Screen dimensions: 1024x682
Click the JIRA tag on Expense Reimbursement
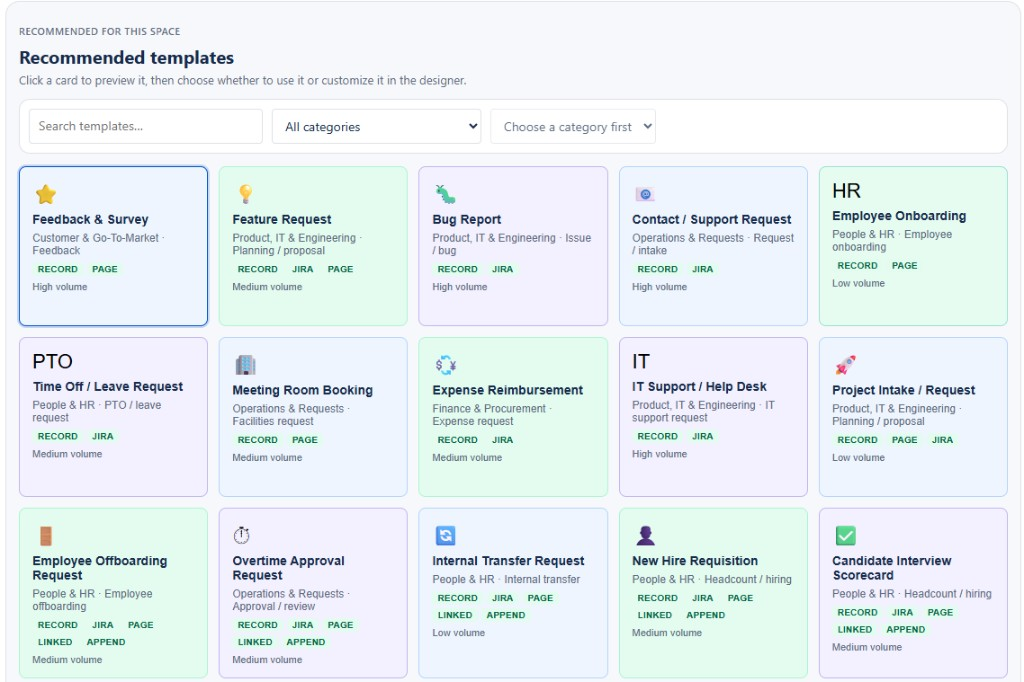pos(502,440)
